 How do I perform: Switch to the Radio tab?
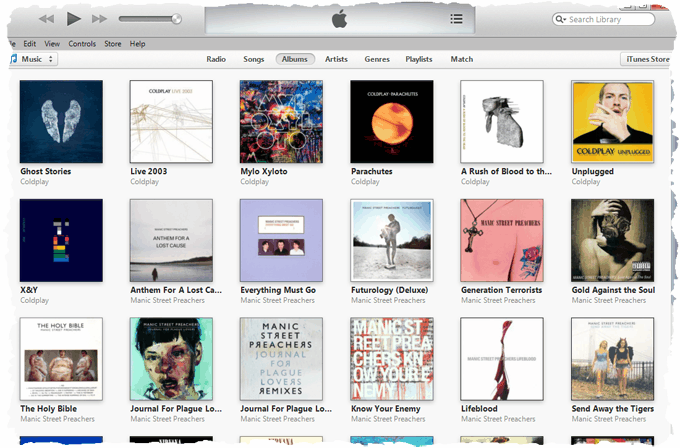pos(216,59)
